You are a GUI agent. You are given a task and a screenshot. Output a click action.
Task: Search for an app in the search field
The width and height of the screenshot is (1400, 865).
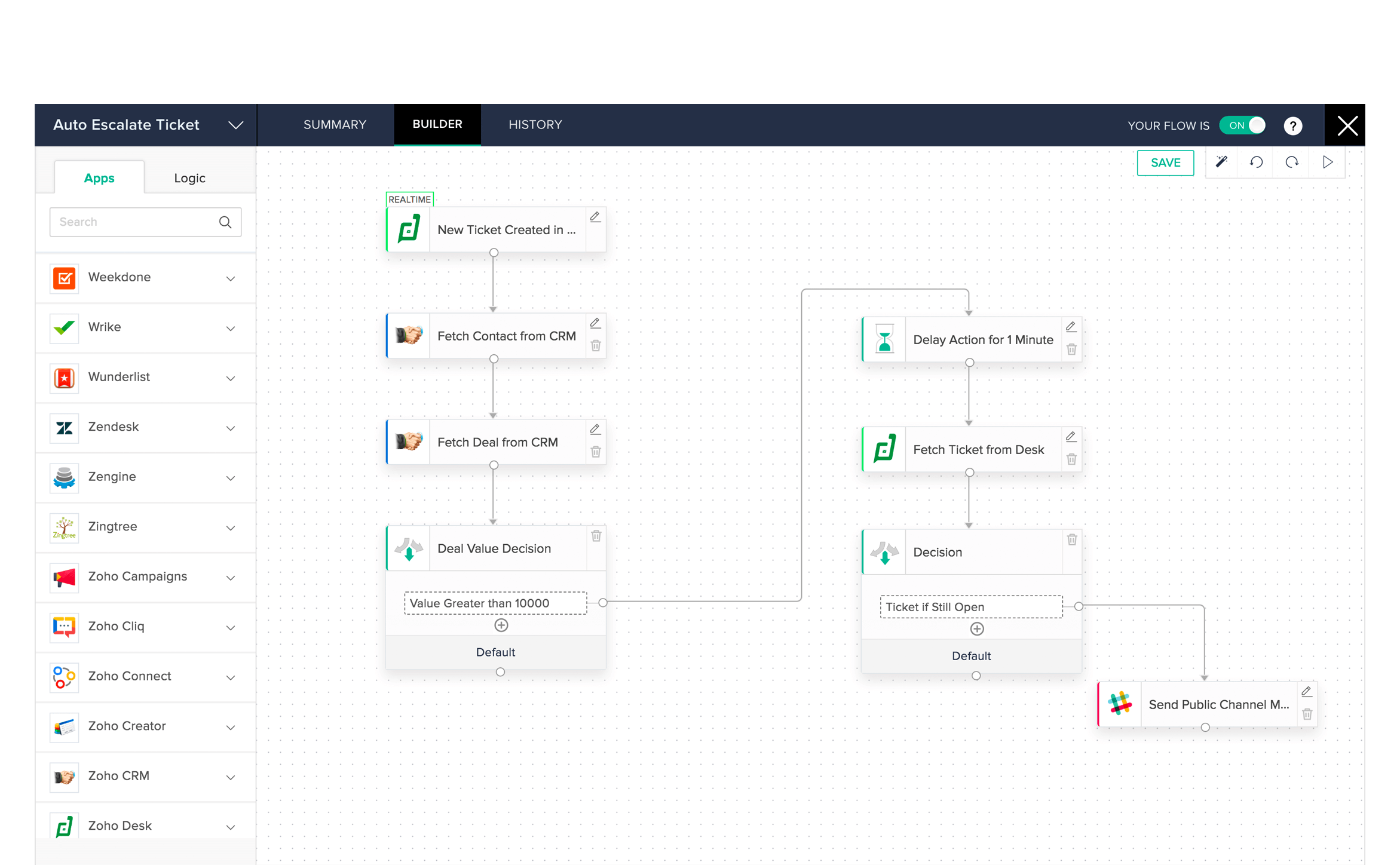[145, 222]
